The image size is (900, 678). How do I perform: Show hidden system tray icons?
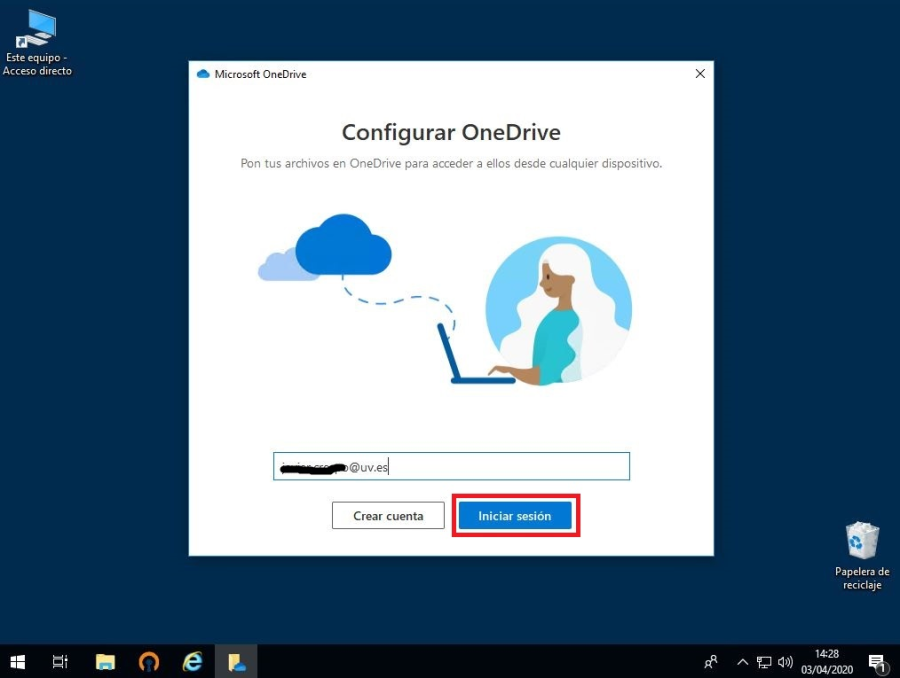(742, 662)
